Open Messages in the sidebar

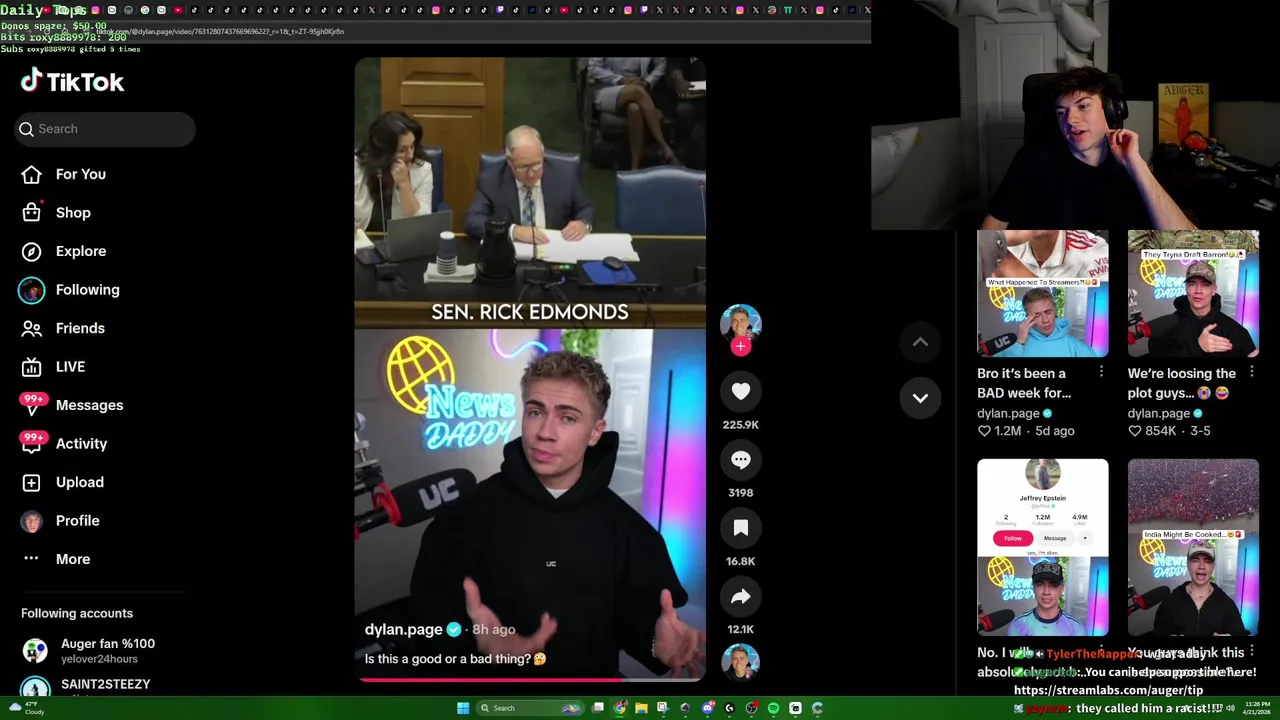pos(89,405)
